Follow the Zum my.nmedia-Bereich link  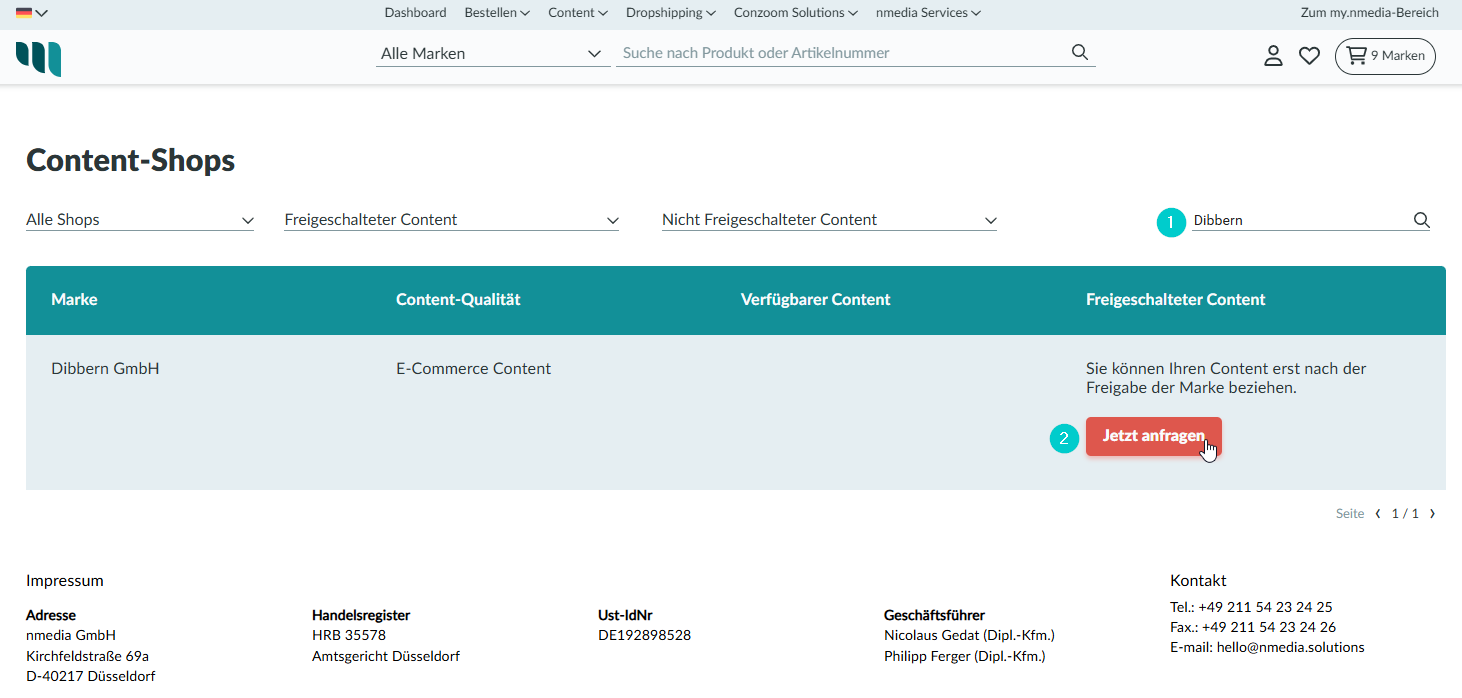pos(1370,13)
